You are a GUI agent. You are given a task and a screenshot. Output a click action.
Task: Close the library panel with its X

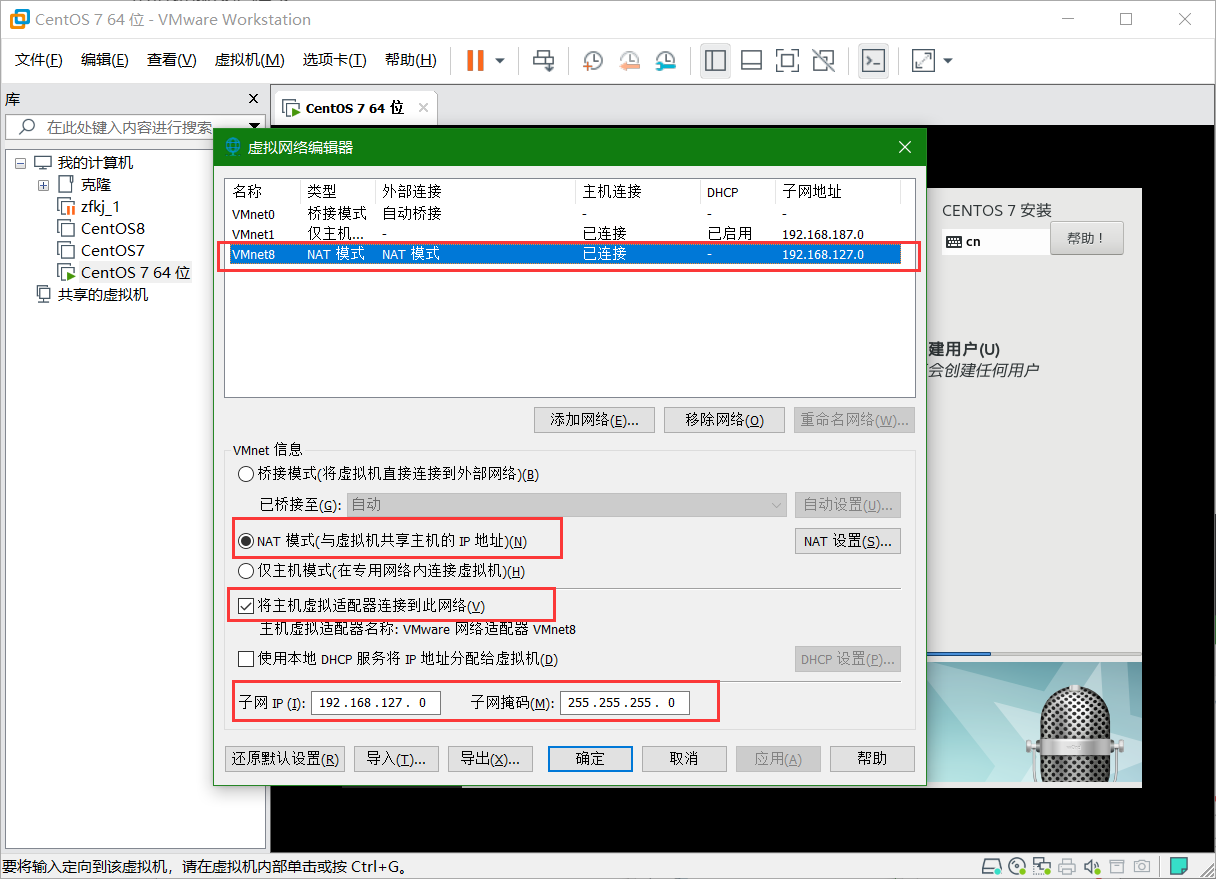point(253,99)
